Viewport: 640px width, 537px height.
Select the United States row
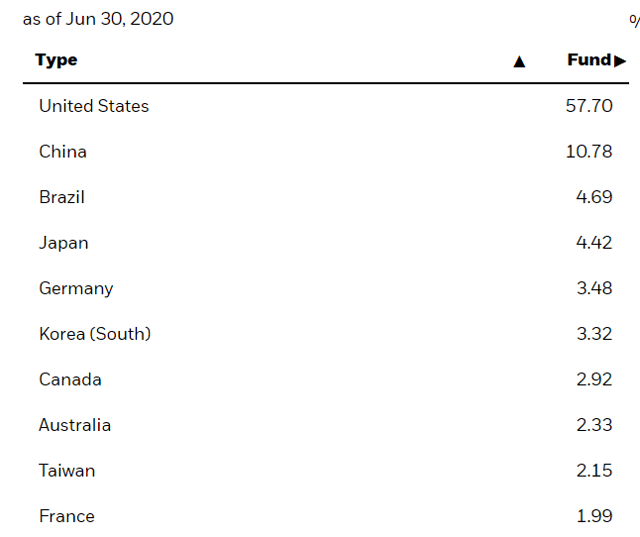pos(326,106)
